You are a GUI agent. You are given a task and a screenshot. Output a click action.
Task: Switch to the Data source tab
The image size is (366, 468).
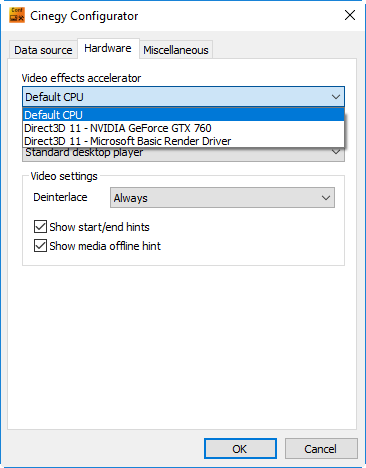[43, 50]
